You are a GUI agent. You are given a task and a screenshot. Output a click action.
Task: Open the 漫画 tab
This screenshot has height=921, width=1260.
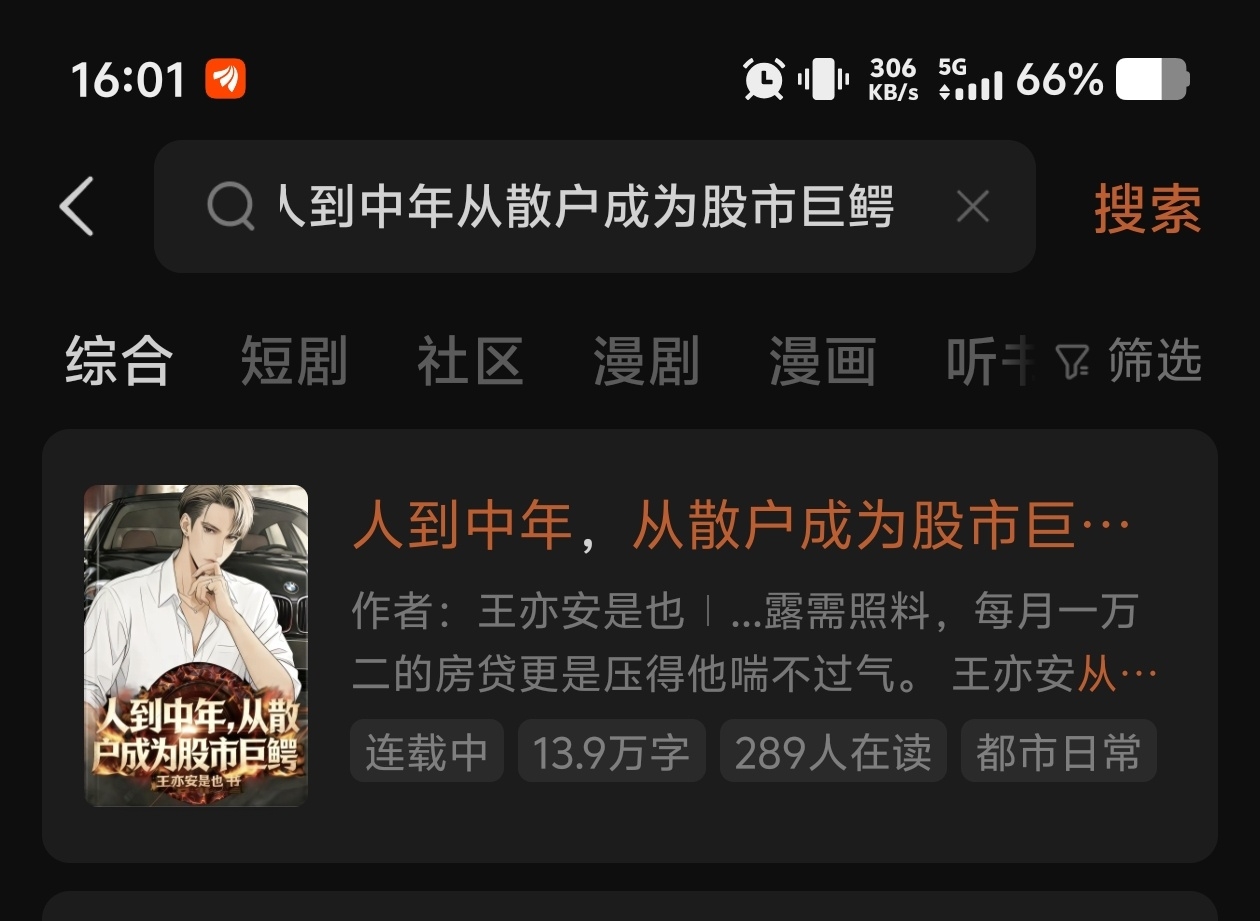pos(822,360)
